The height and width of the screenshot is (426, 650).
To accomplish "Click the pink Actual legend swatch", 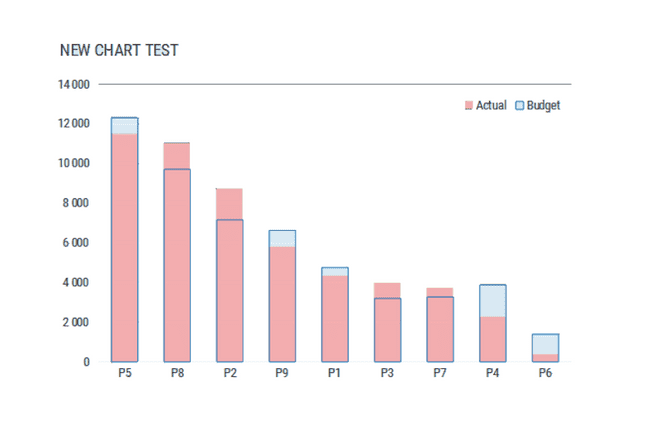I will (x=468, y=105).
